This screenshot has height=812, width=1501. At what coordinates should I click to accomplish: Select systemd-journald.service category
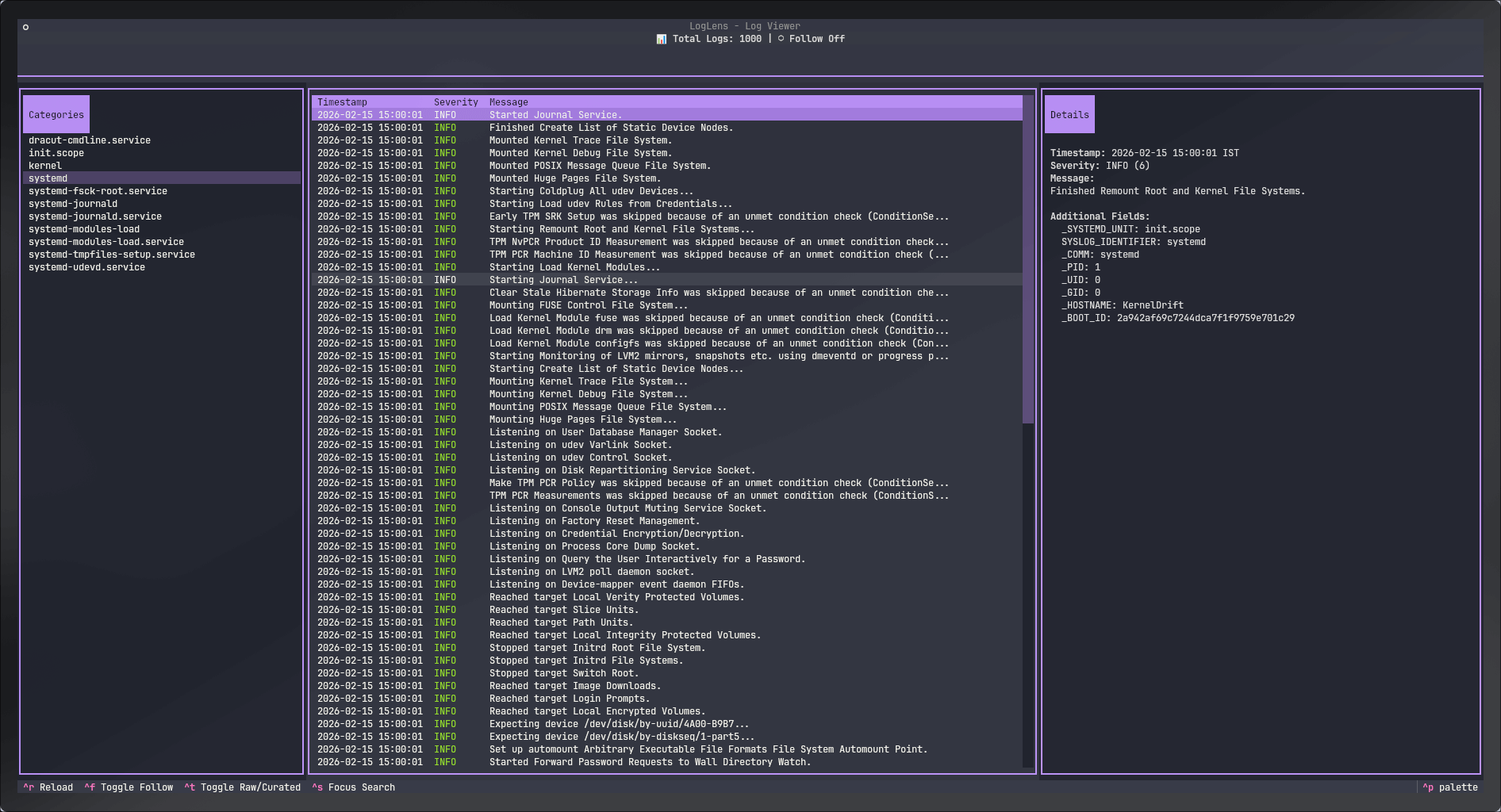tap(95, 216)
